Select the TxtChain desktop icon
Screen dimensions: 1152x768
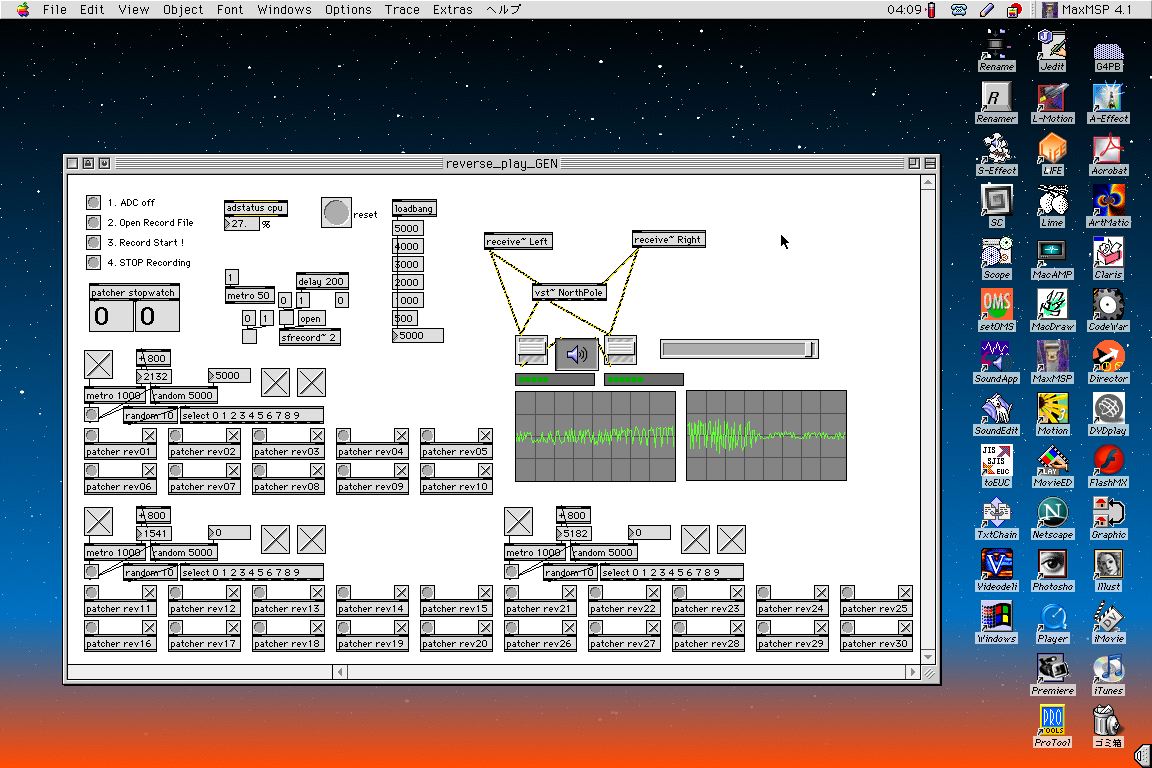tap(996, 519)
